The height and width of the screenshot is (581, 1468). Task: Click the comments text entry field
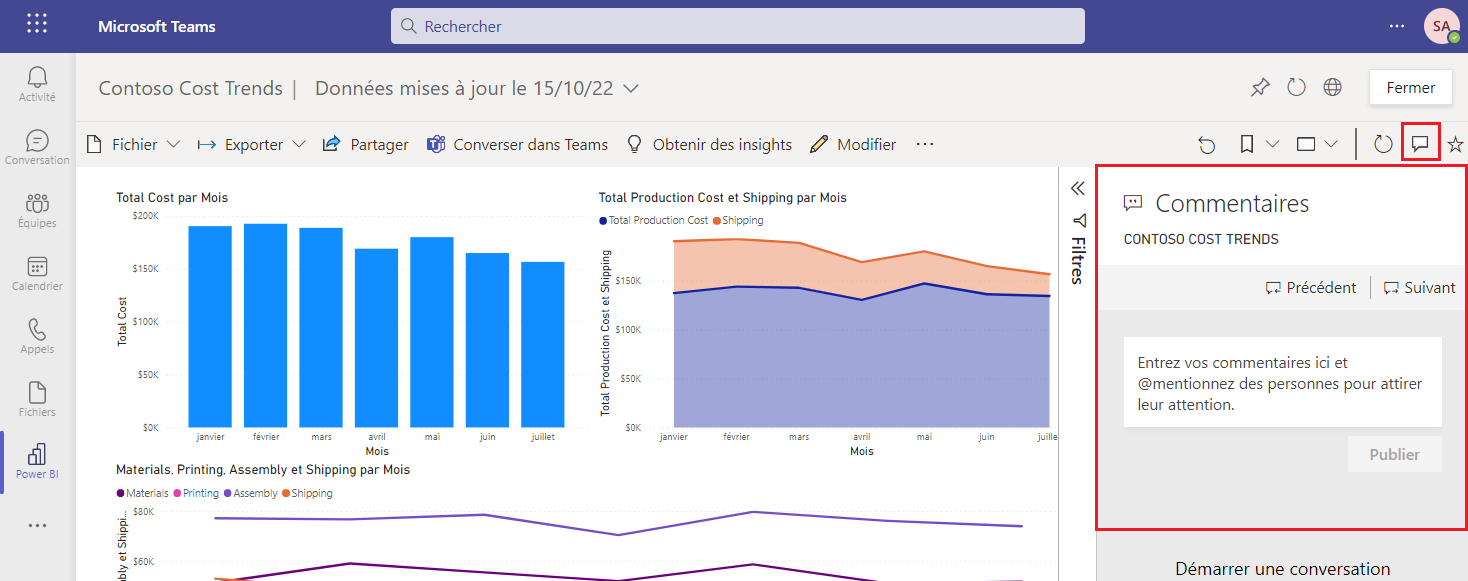pyautogui.click(x=1283, y=382)
